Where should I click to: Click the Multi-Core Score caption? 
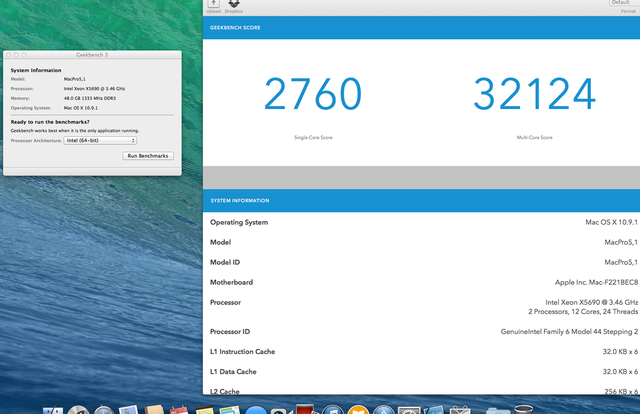pos(534,138)
